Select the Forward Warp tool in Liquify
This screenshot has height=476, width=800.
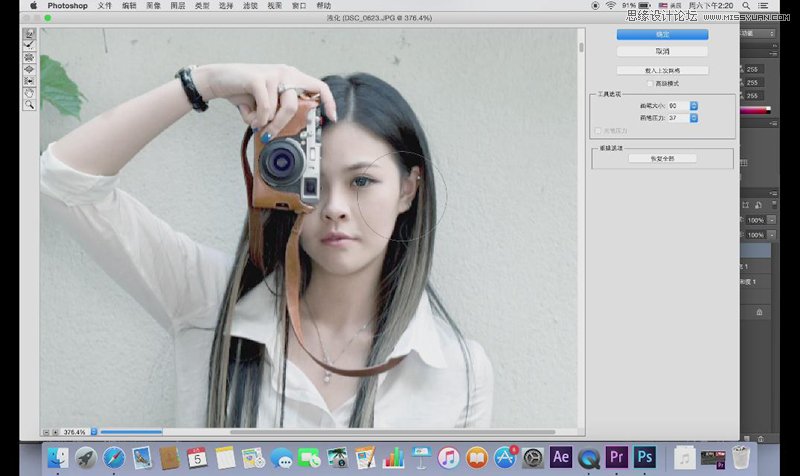coord(29,34)
